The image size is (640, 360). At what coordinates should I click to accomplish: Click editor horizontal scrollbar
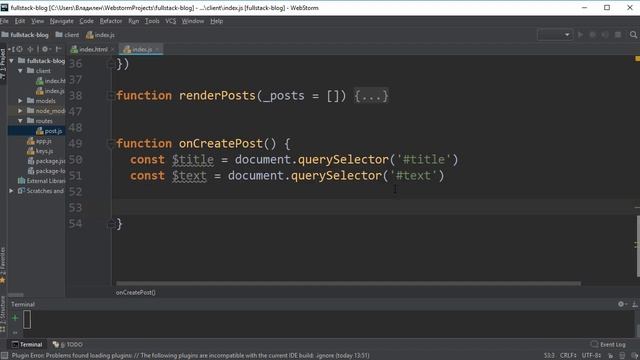348,283
